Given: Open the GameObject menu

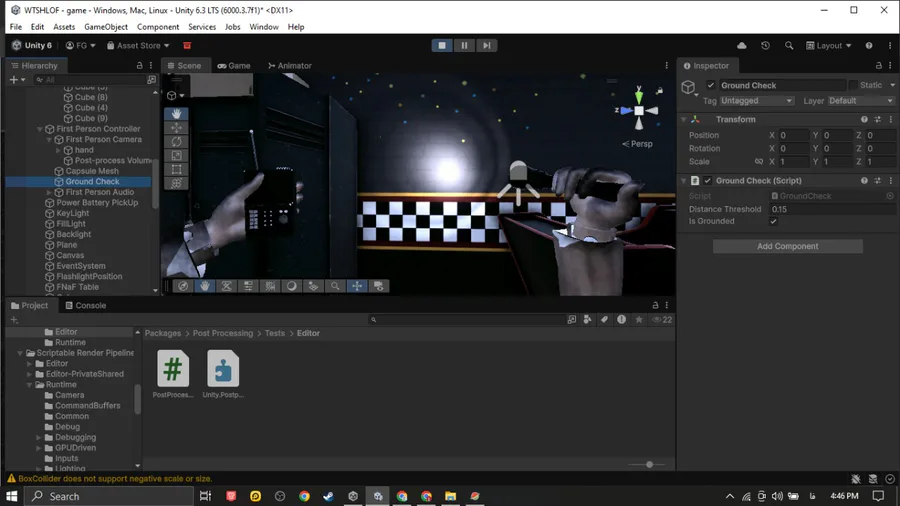Looking at the screenshot, I should pyautogui.click(x=106, y=27).
